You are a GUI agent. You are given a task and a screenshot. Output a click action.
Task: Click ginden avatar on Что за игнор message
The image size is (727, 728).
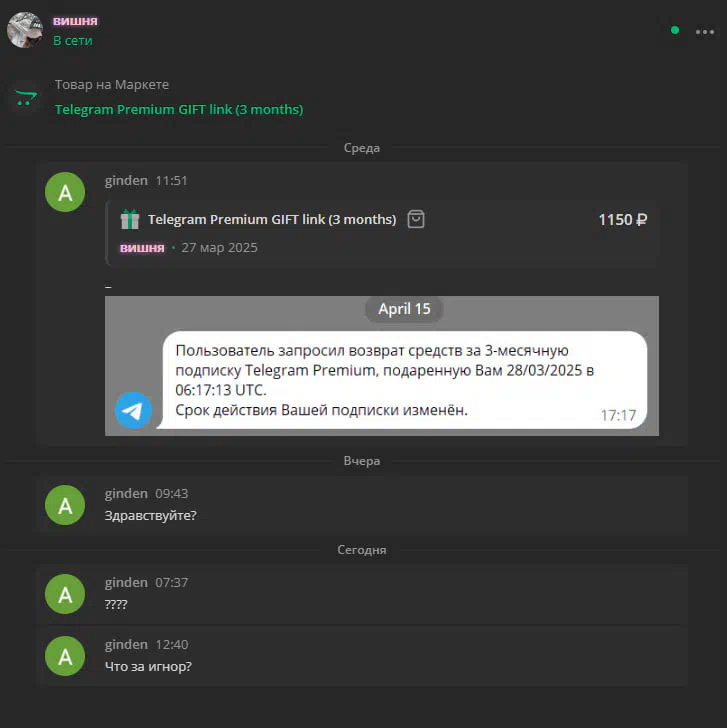(x=65, y=656)
